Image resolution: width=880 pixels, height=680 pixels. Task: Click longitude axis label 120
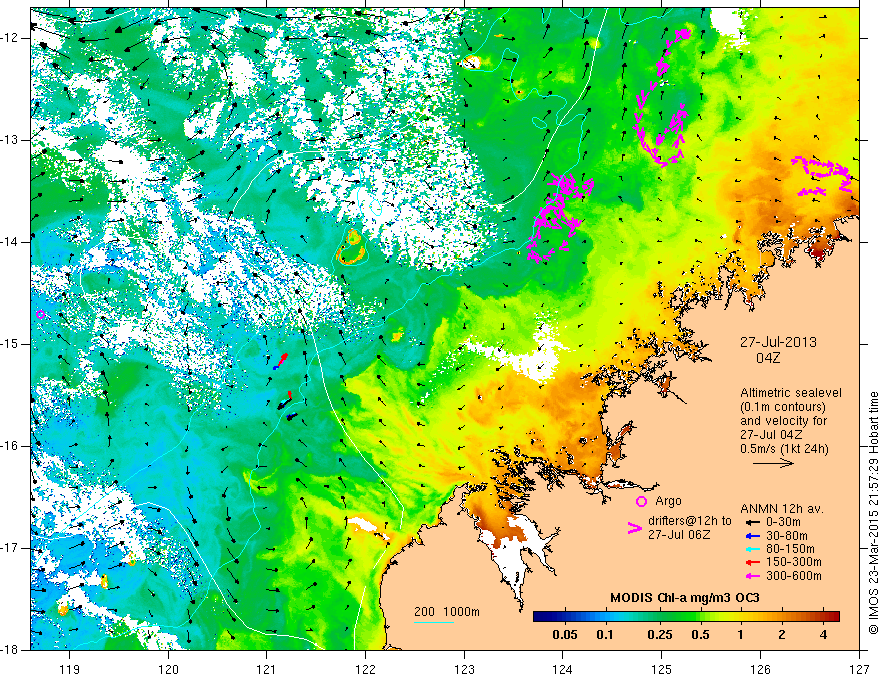click(168, 669)
